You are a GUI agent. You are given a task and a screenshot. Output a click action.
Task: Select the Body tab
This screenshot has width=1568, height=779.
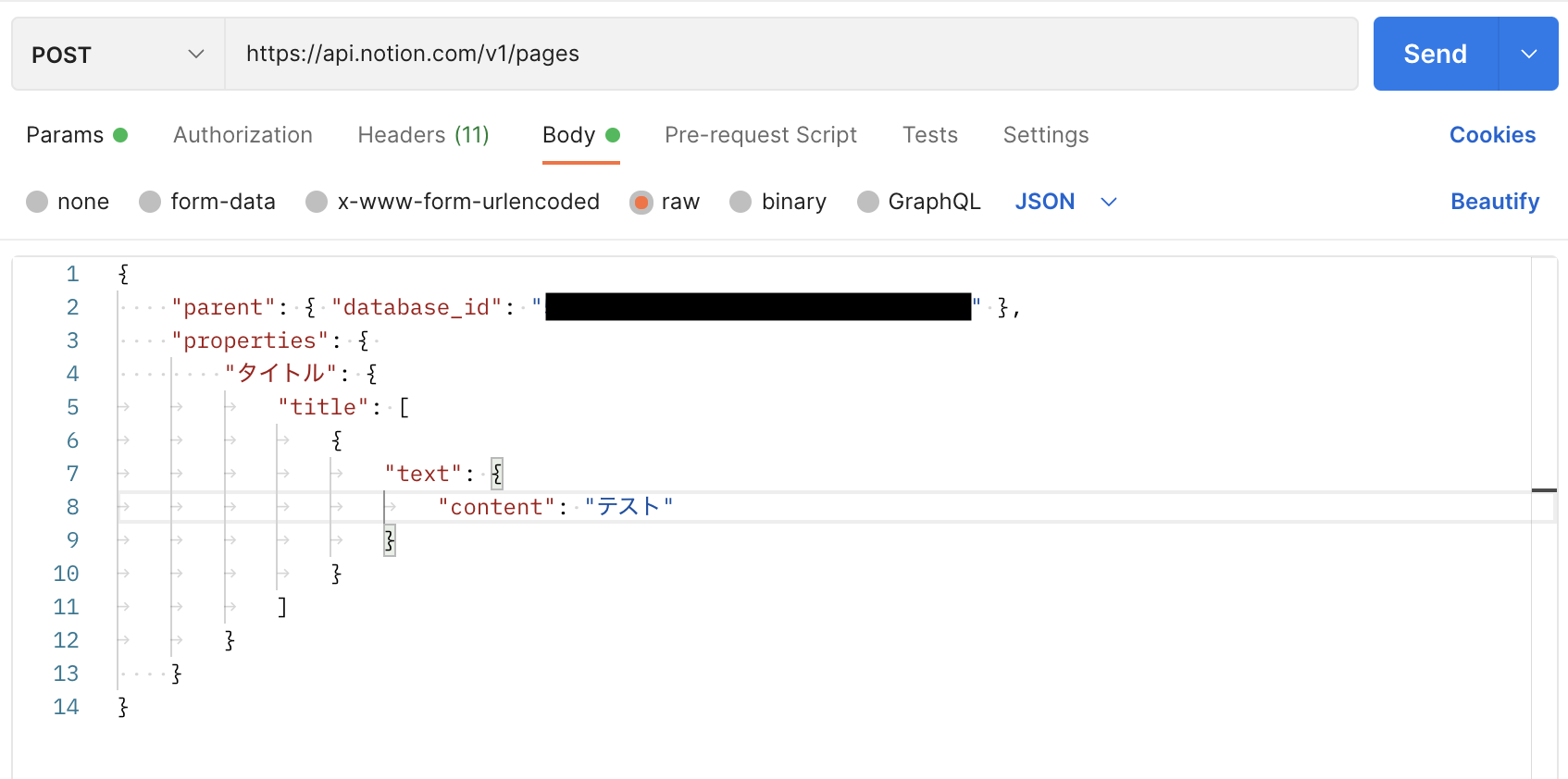[x=580, y=135]
